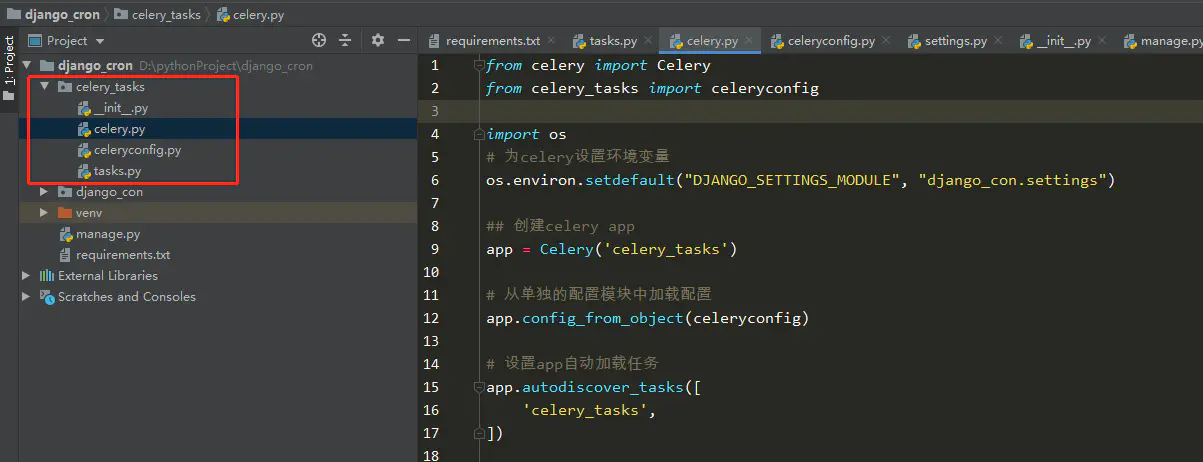
Task: Close the requirements.txt tab
Action: [552, 41]
